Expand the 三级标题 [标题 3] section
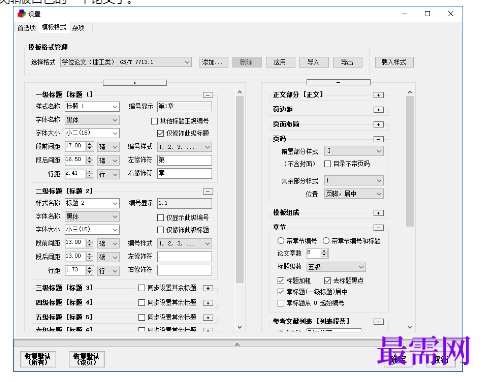Screen dimensions: 489x382 click(208, 288)
